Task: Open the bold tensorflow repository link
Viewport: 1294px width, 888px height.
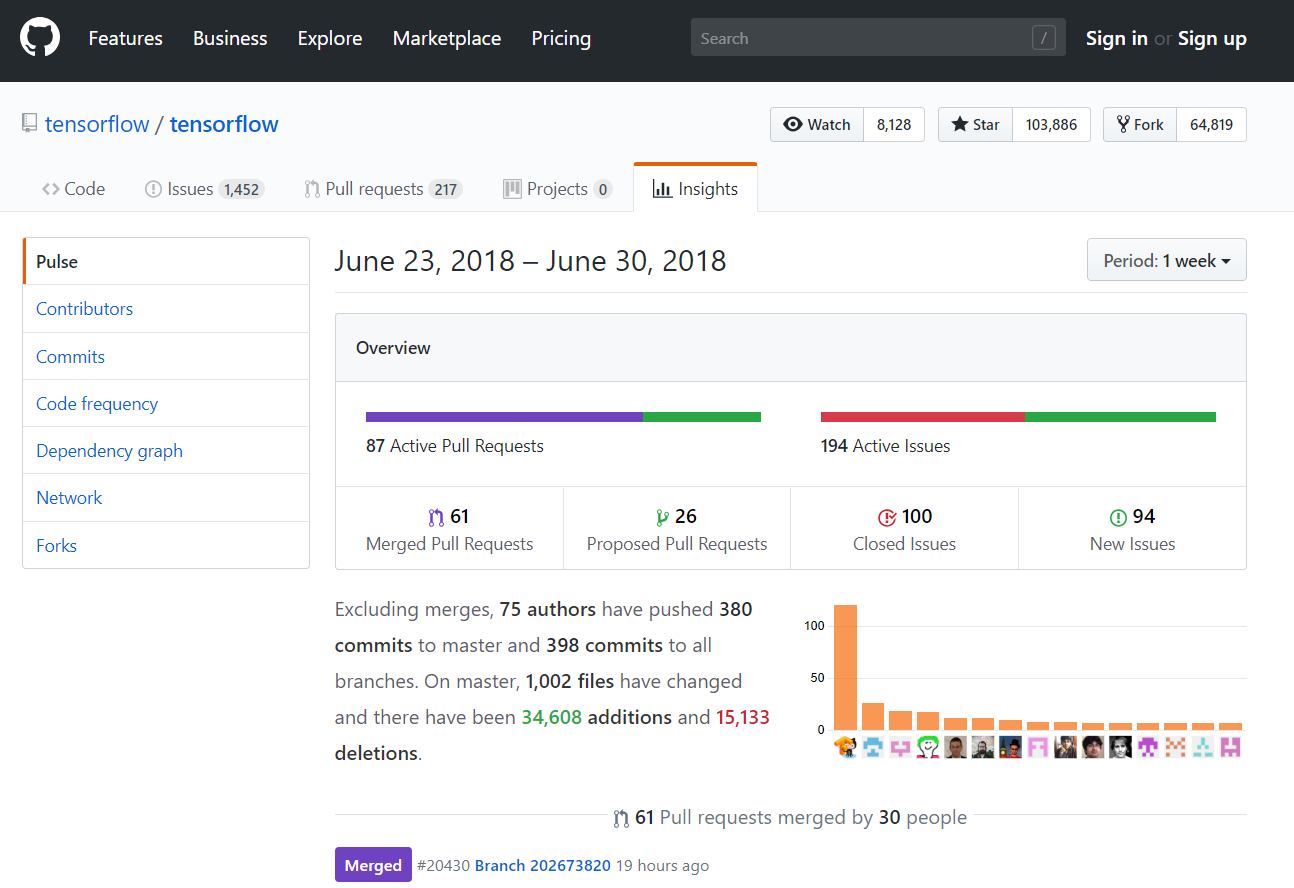Action: (224, 124)
